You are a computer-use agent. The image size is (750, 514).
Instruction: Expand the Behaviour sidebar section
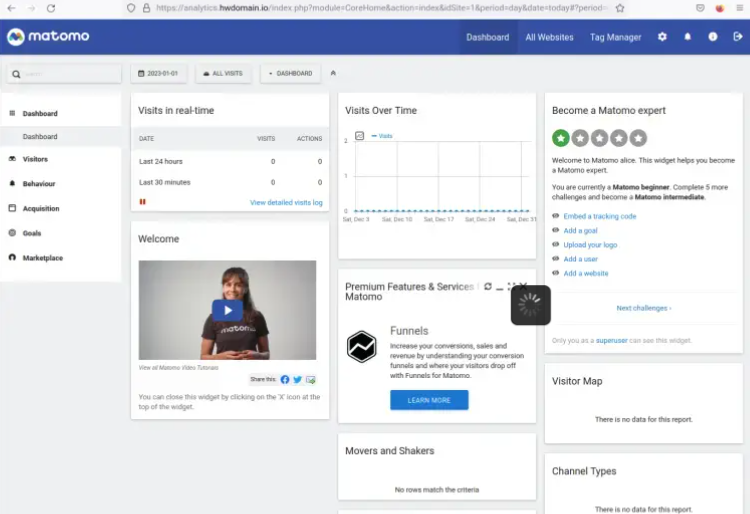(x=39, y=184)
